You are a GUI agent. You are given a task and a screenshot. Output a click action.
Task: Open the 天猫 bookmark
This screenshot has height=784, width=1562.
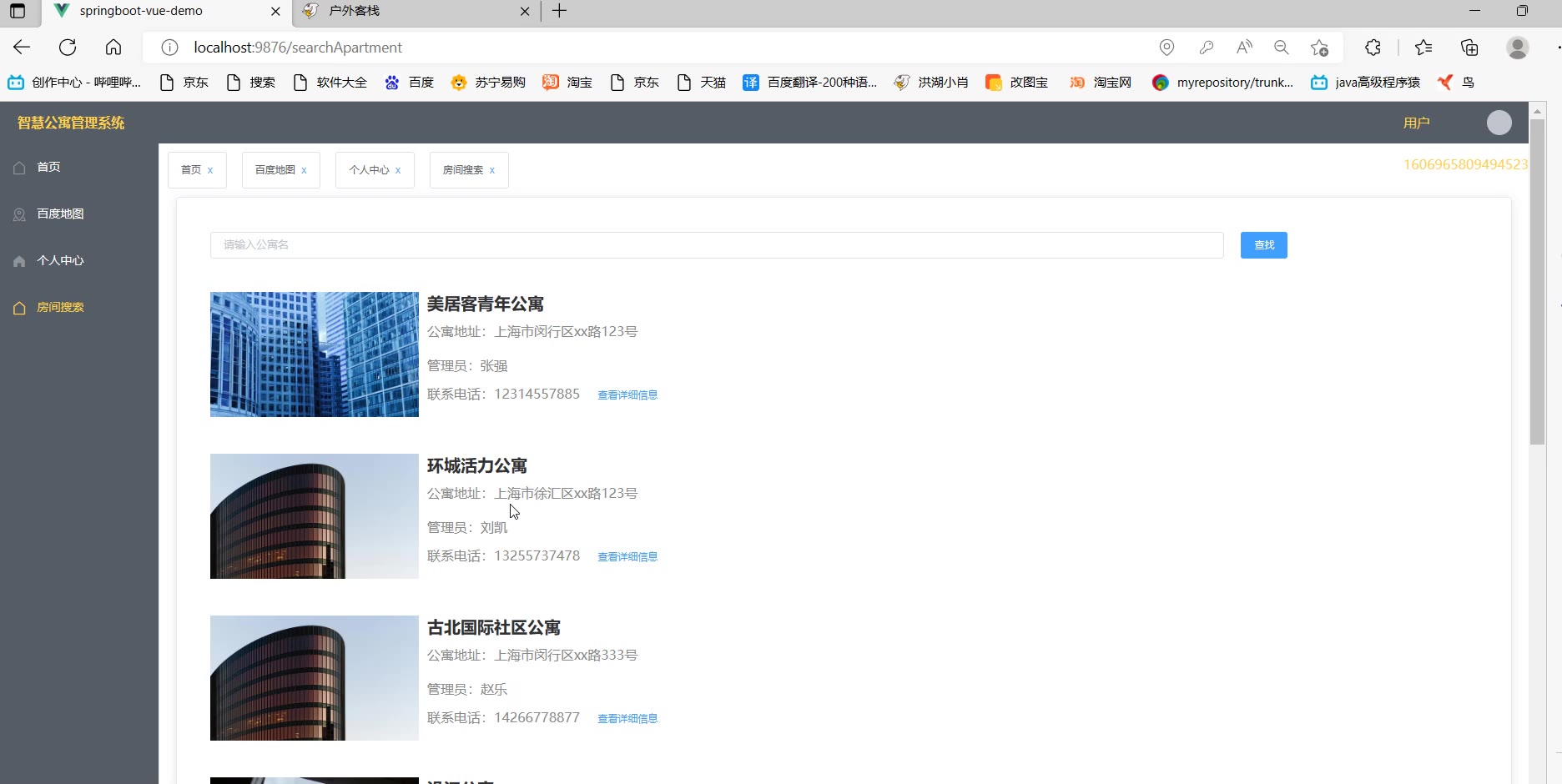point(702,83)
